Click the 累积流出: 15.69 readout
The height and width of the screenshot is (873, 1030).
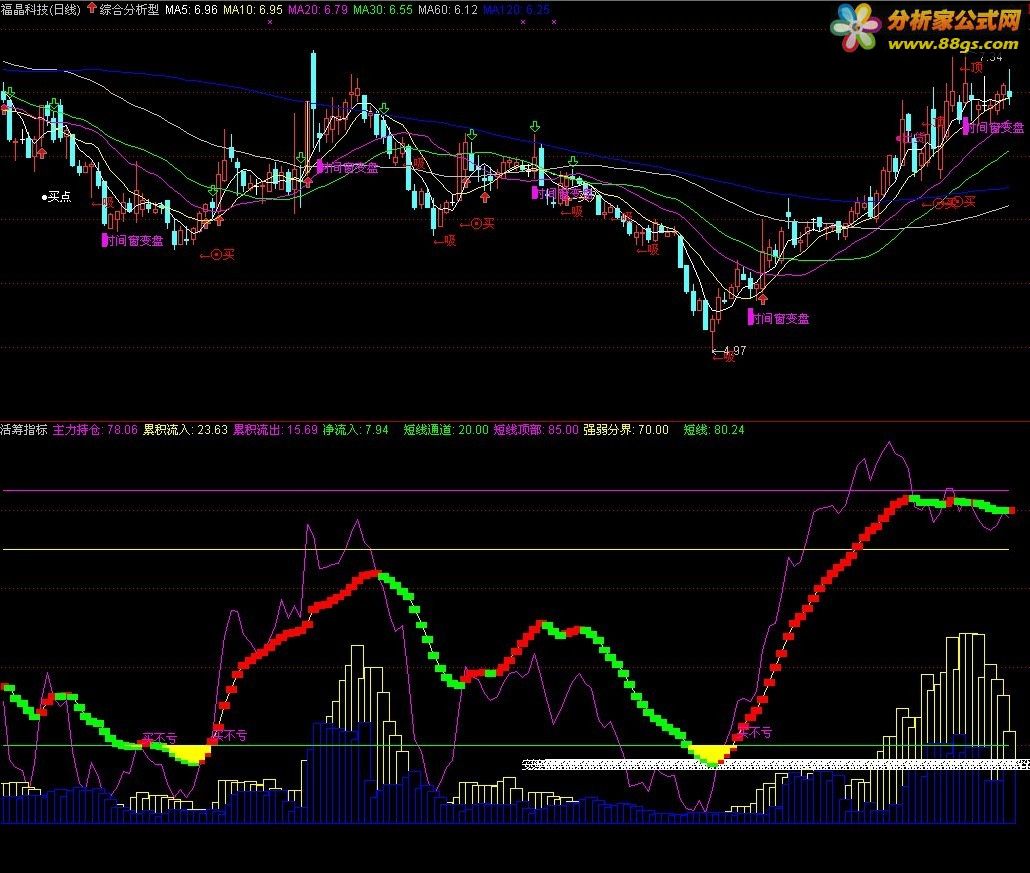click(275, 430)
